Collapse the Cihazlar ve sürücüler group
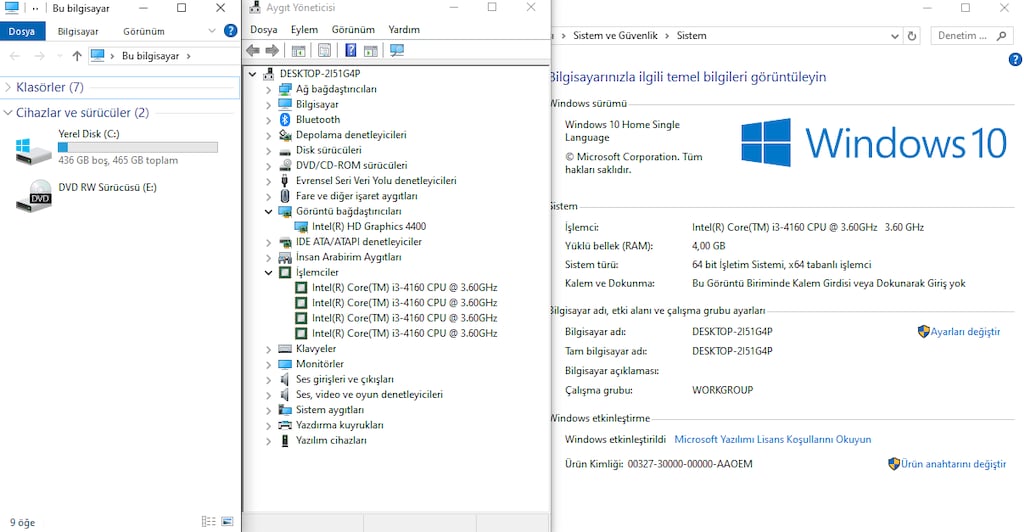Image resolution: width=1024 pixels, height=532 pixels. pos(8,112)
